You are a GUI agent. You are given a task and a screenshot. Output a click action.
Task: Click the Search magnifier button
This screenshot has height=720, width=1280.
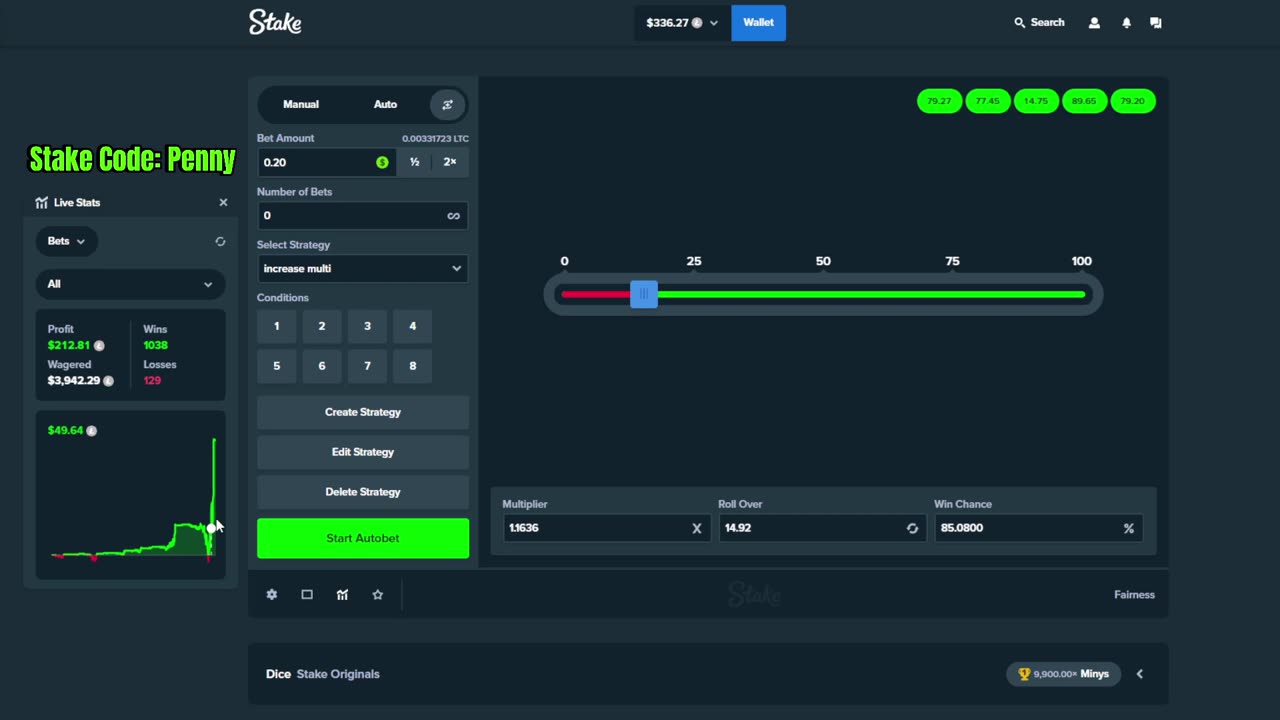(1039, 22)
